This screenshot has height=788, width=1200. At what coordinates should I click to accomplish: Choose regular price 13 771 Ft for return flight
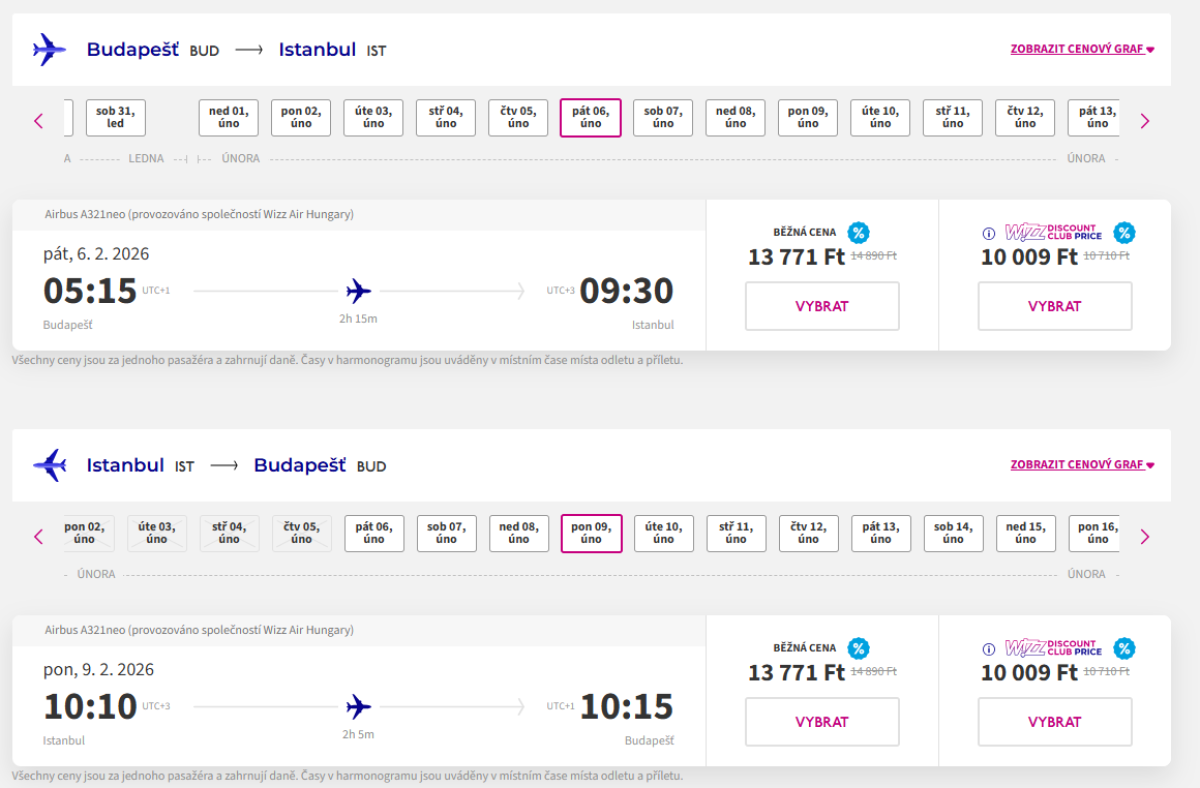tap(822, 722)
